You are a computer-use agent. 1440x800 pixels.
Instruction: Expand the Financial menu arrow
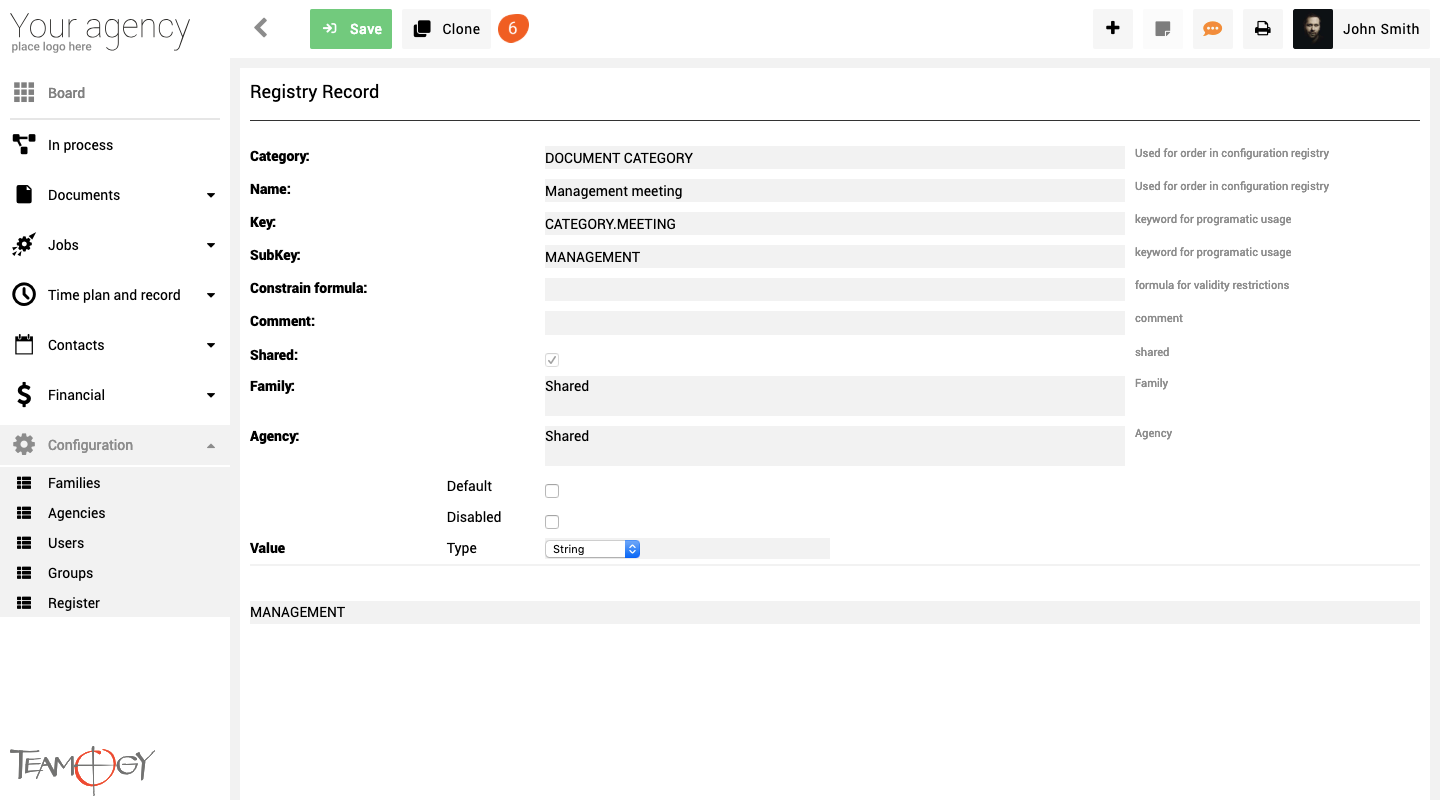[x=211, y=395]
